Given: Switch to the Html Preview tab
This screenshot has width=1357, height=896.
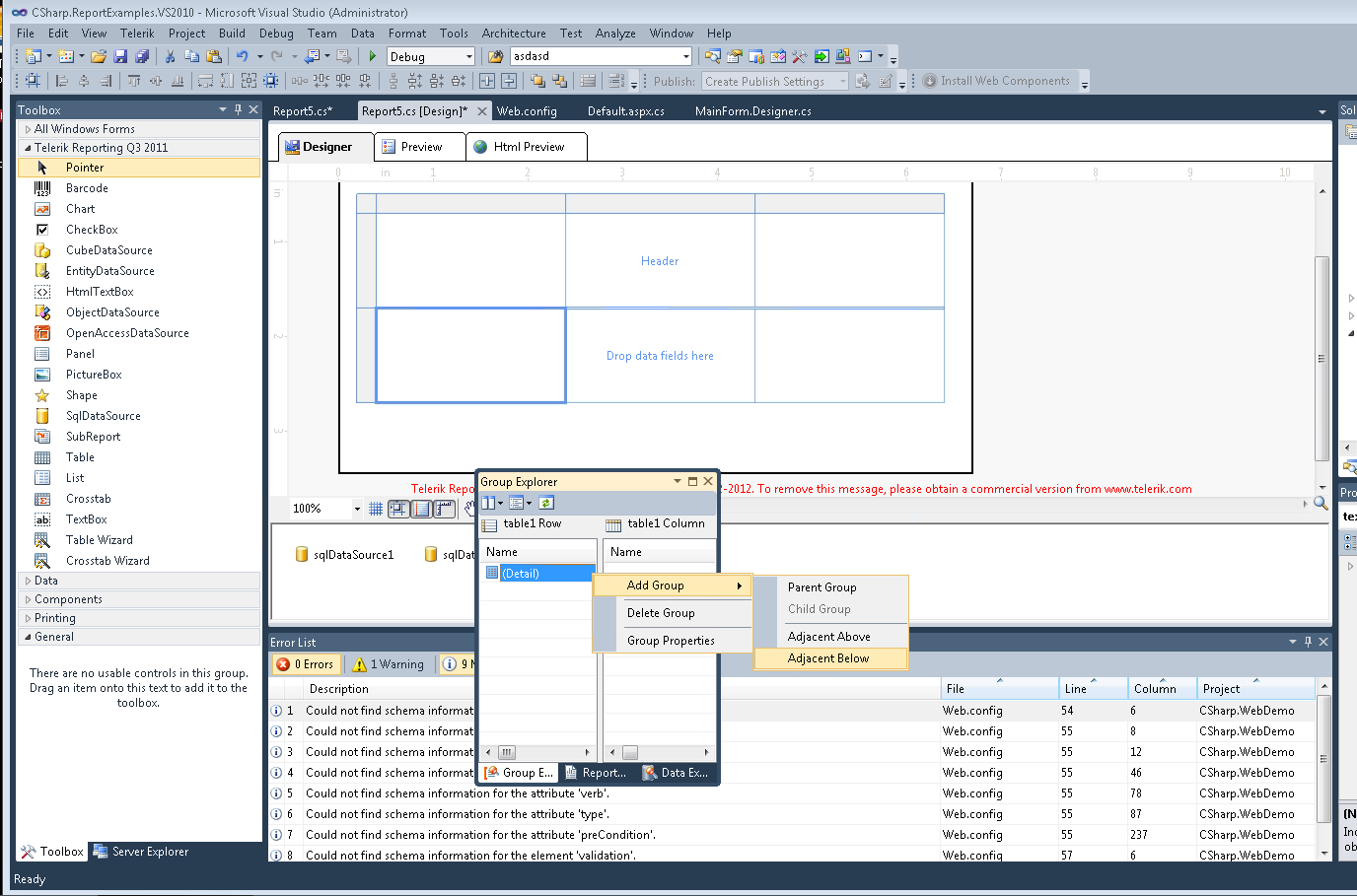Looking at the screenshot, I should coord(528,147).
